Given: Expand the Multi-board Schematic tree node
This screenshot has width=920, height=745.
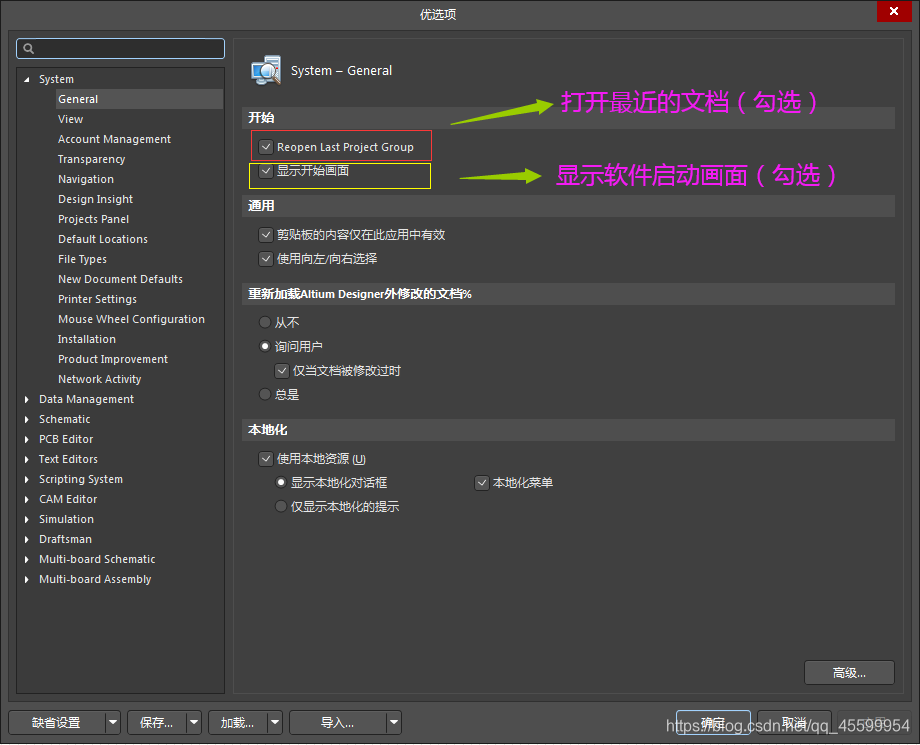Looking at the screenshot, I should coord(26,560).
